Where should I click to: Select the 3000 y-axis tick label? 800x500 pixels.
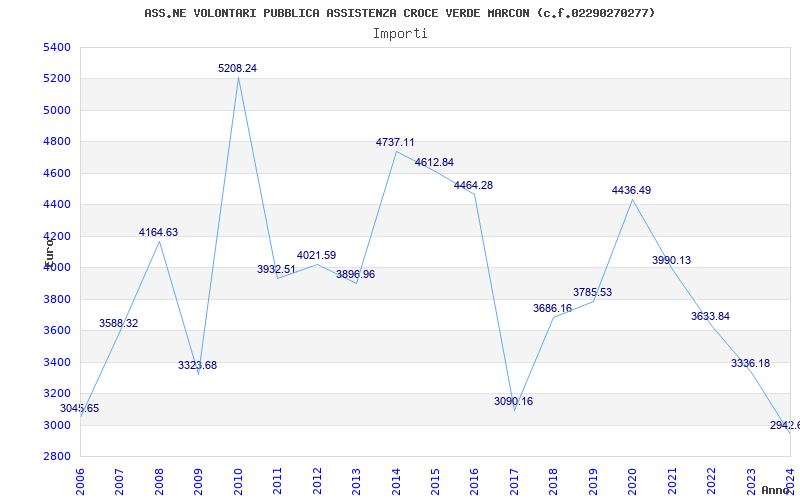58,425
